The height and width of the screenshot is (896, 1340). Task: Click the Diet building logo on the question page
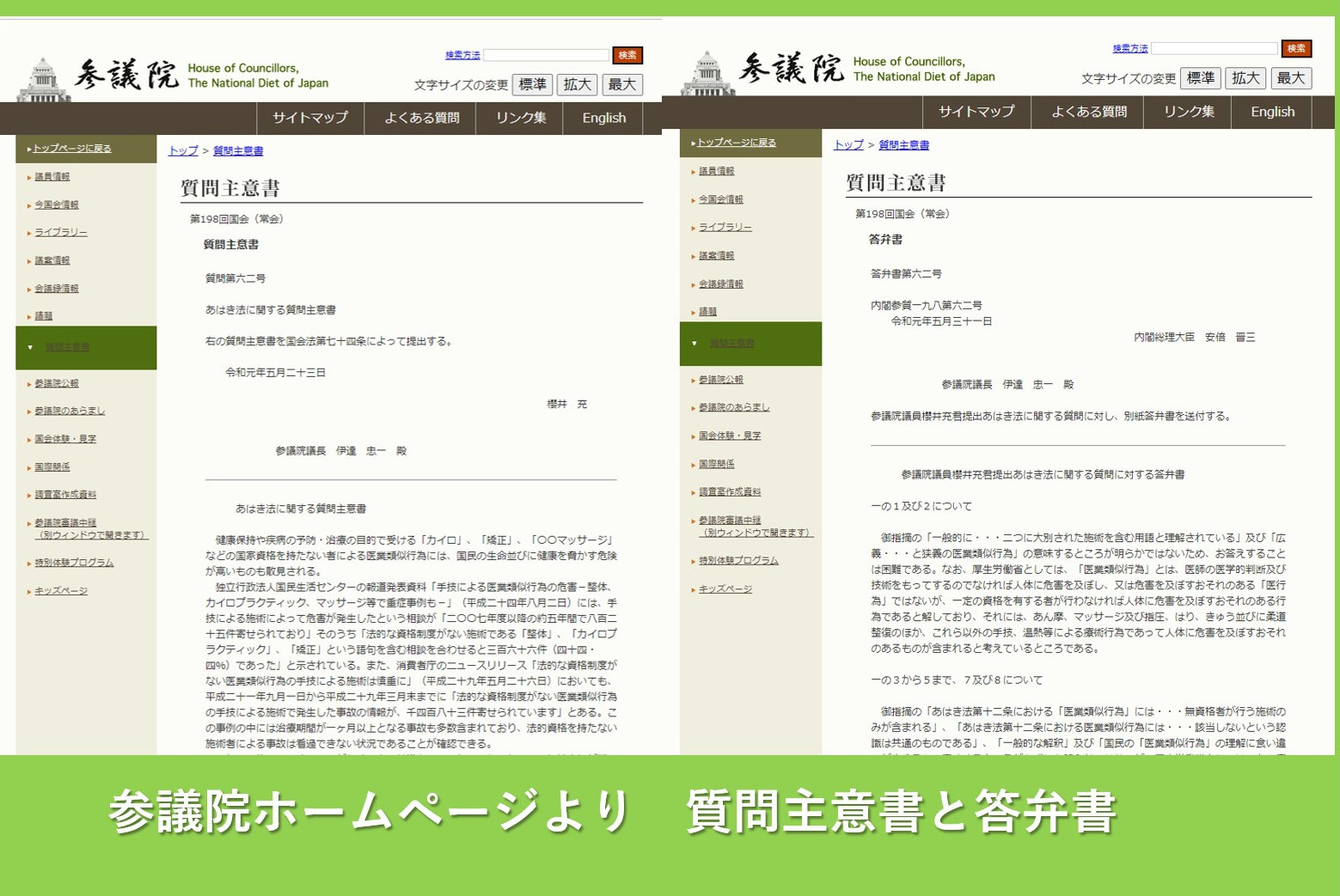coord(44,80)
